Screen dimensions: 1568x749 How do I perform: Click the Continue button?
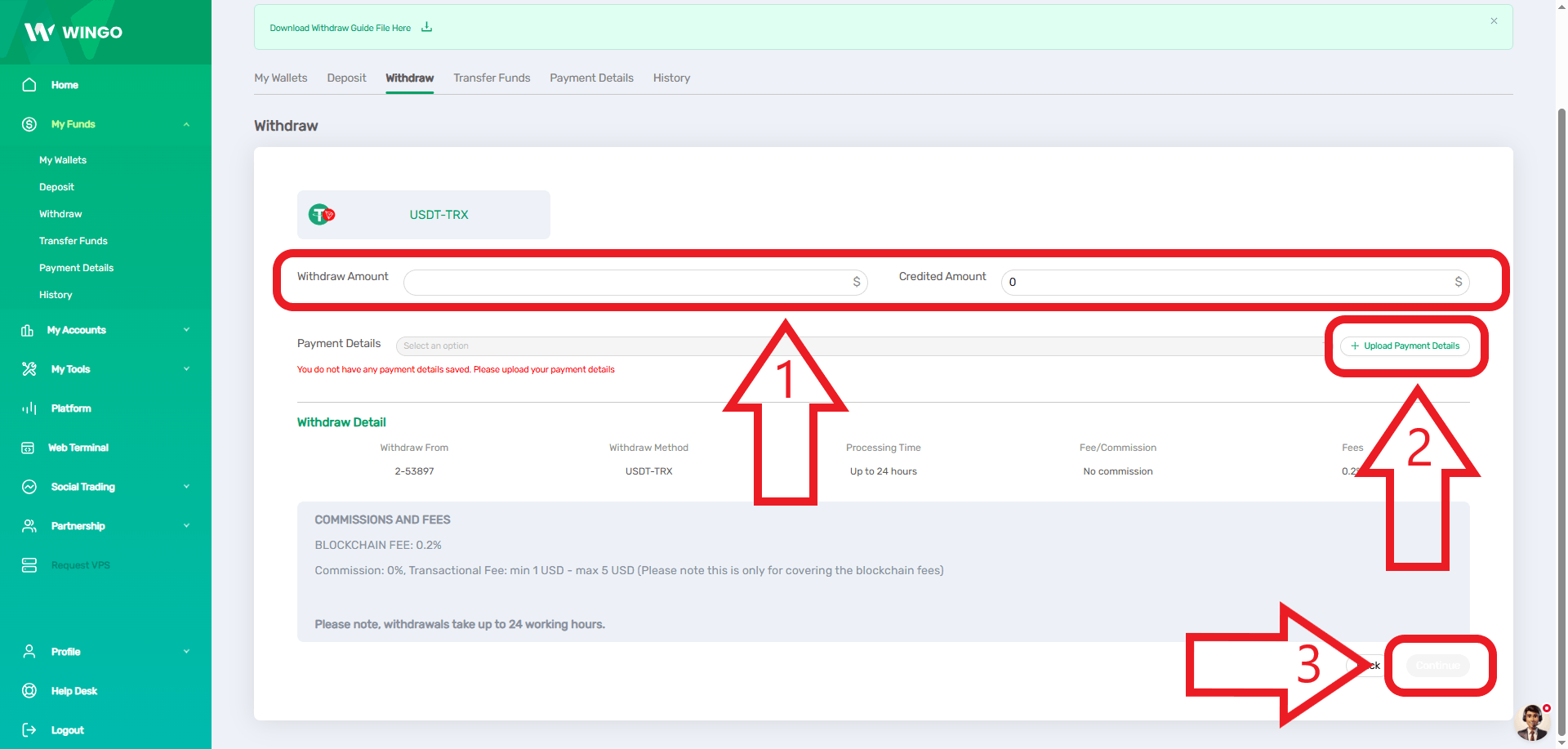(1437, 666)
